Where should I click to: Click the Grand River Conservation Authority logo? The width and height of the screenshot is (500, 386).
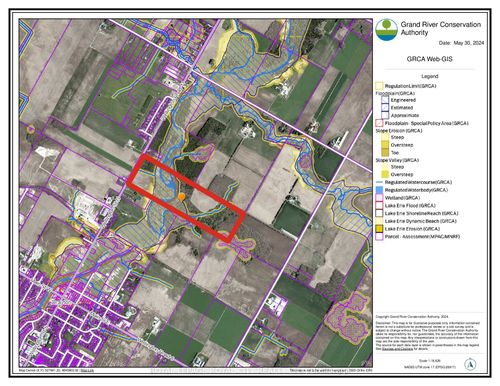386,29
